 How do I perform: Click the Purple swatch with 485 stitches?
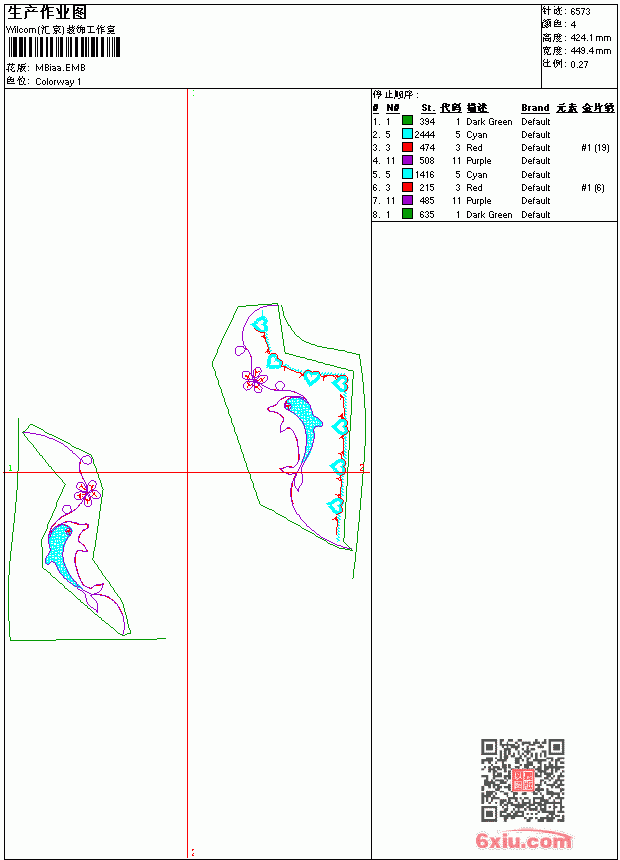(x=407, y=200)
